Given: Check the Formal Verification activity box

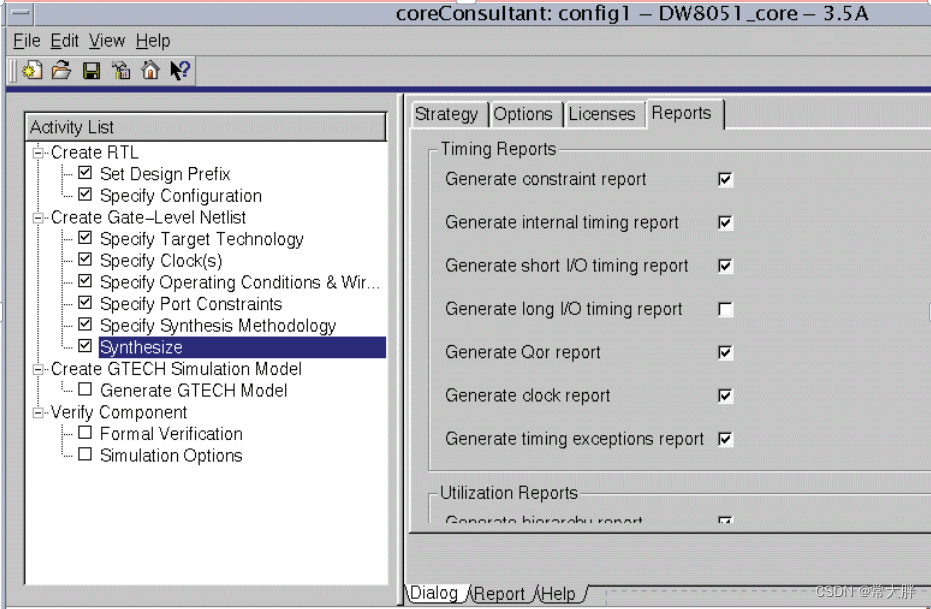Looking at the screenshot, I should [x=85, y=434].
